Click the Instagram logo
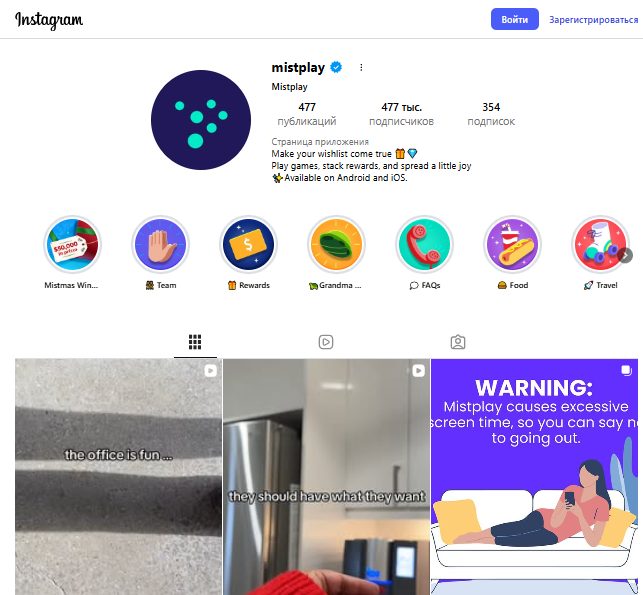 (49, 20)
